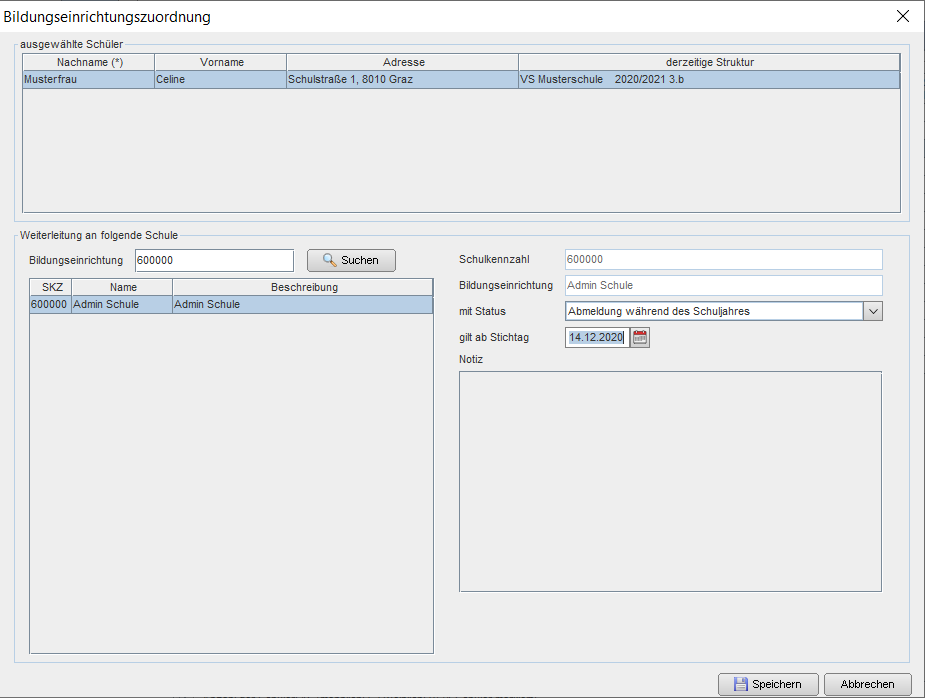Cancel the dialog with Abbrechen

867,684
